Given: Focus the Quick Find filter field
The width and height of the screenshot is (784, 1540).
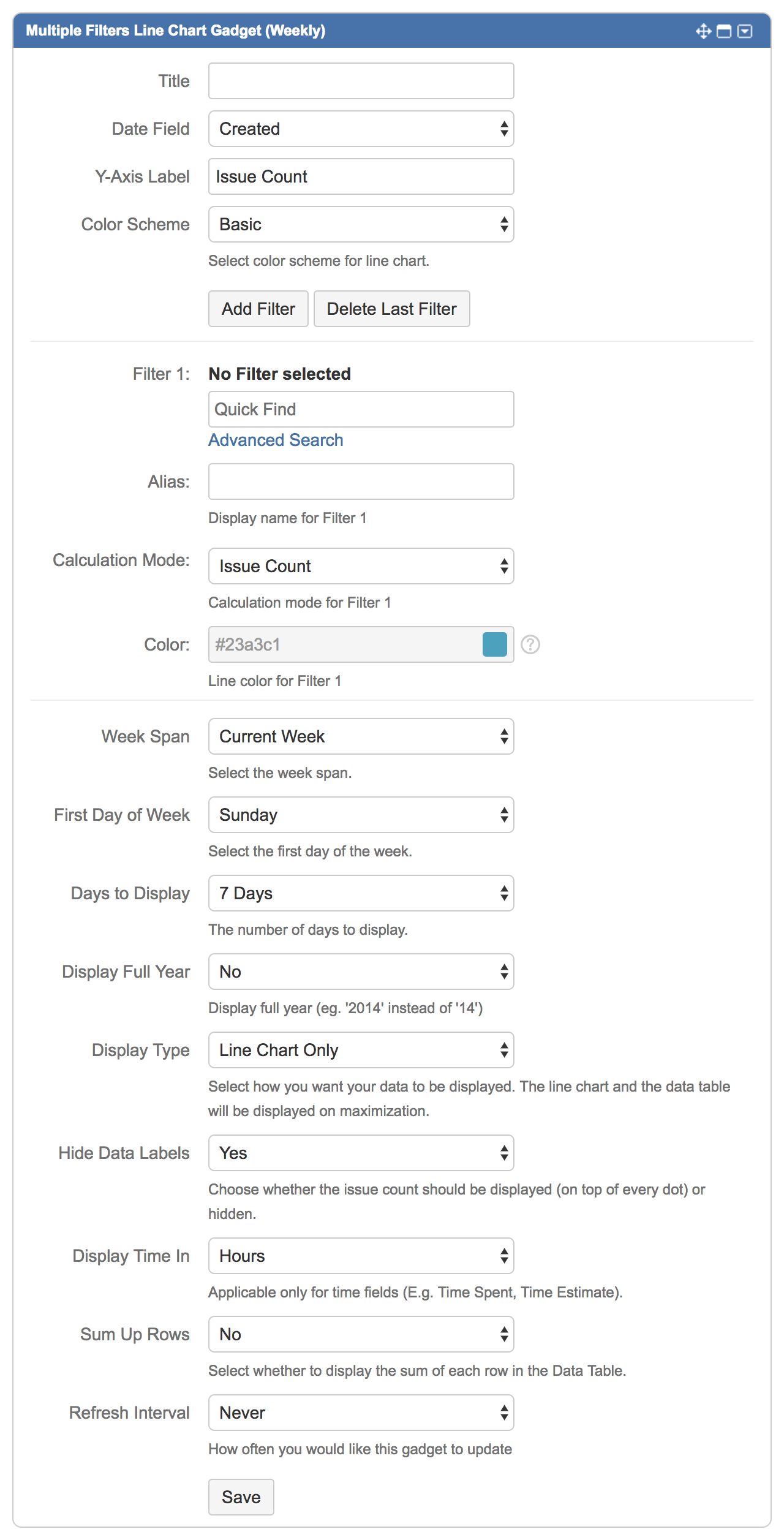Looking at the screenshot, I should 361,409.
